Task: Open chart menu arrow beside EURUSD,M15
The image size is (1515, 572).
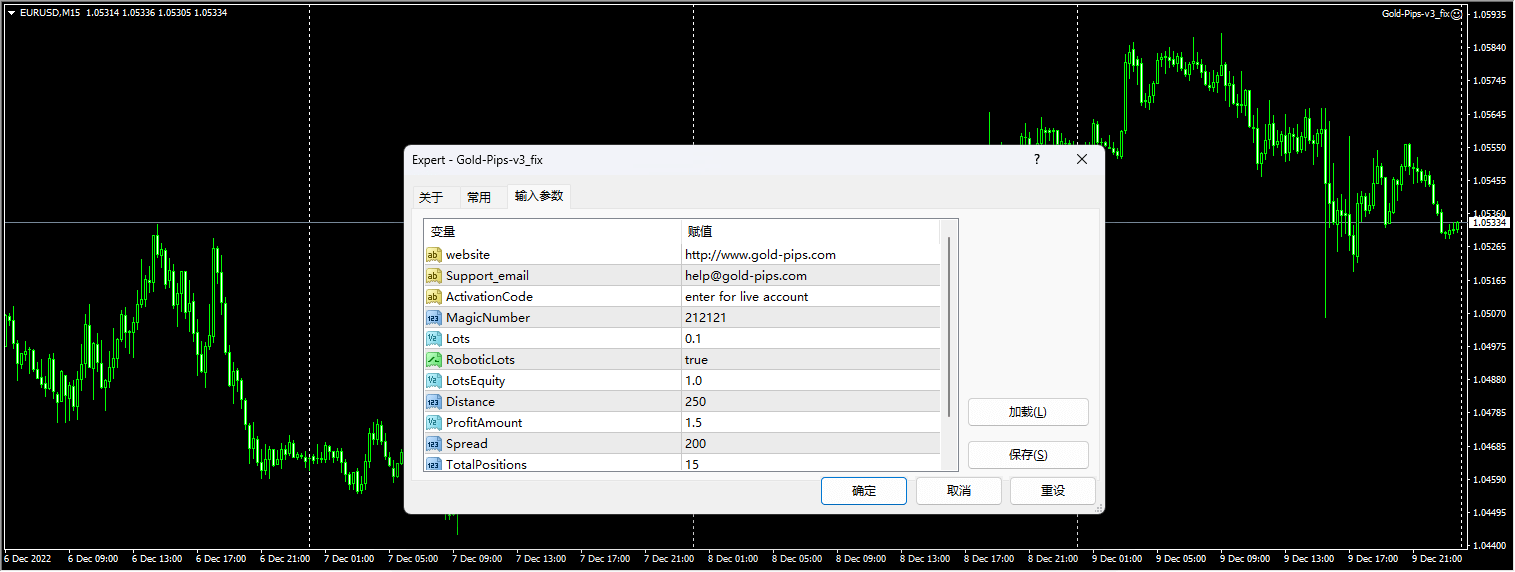Action: 11,13
